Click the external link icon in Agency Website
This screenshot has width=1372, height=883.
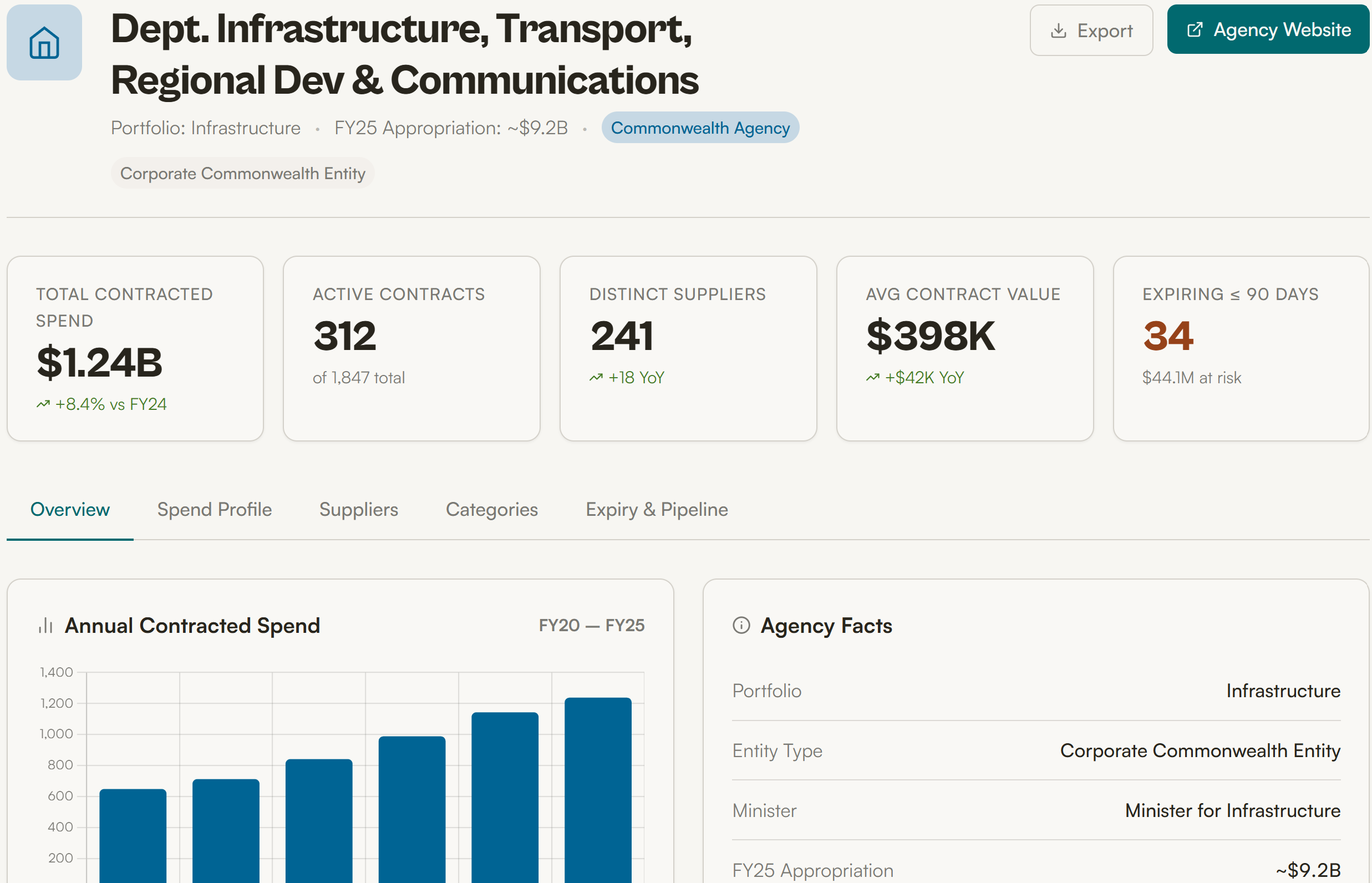1195,29
